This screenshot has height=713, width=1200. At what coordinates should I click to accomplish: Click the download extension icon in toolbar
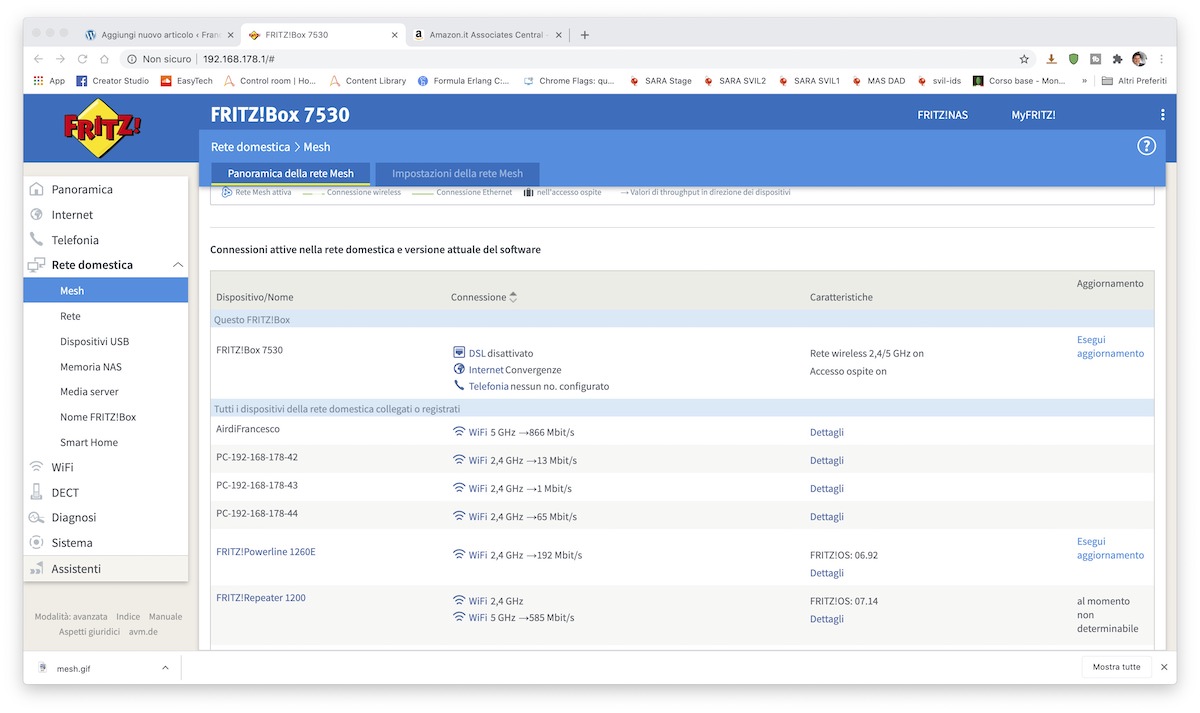pyautogui.click(x=1051, y=59)
